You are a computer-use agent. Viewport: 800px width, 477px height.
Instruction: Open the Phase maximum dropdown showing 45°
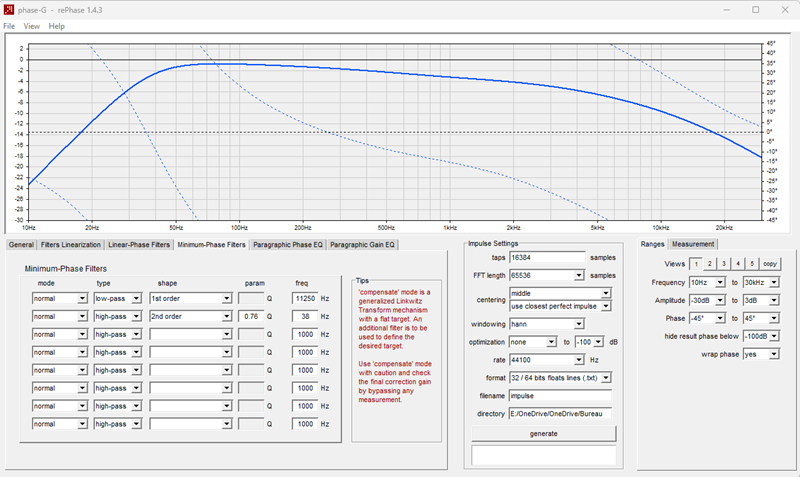[761, 318]
